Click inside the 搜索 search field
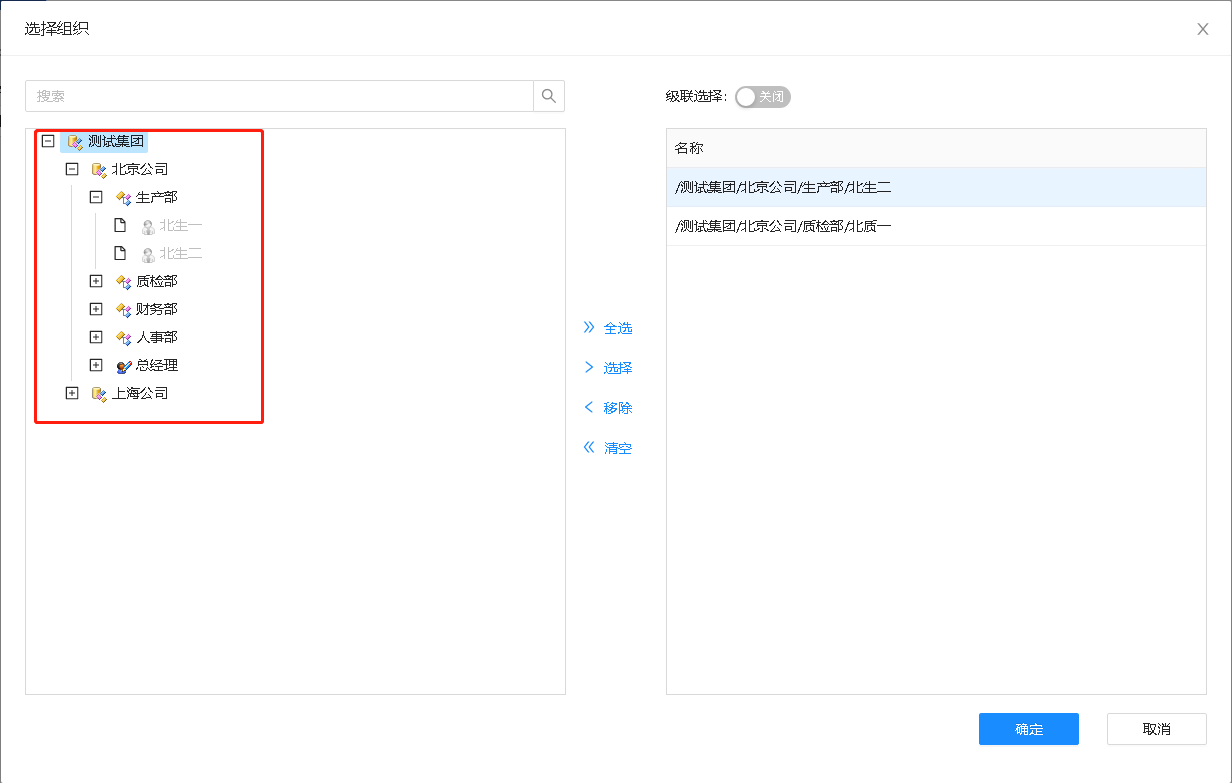The image size is (1232, 783). point(280,96)
